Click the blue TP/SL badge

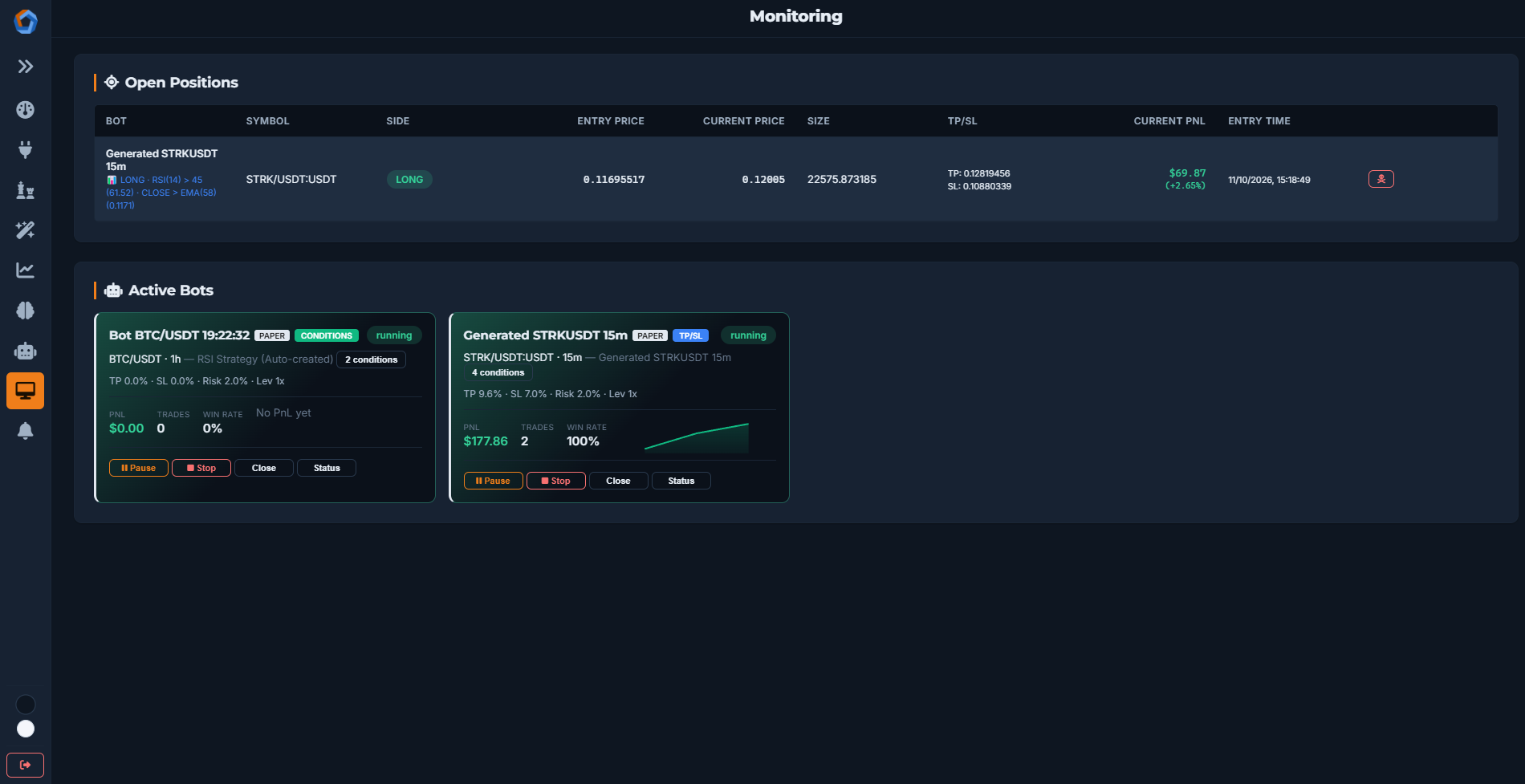tap(690, 335)
